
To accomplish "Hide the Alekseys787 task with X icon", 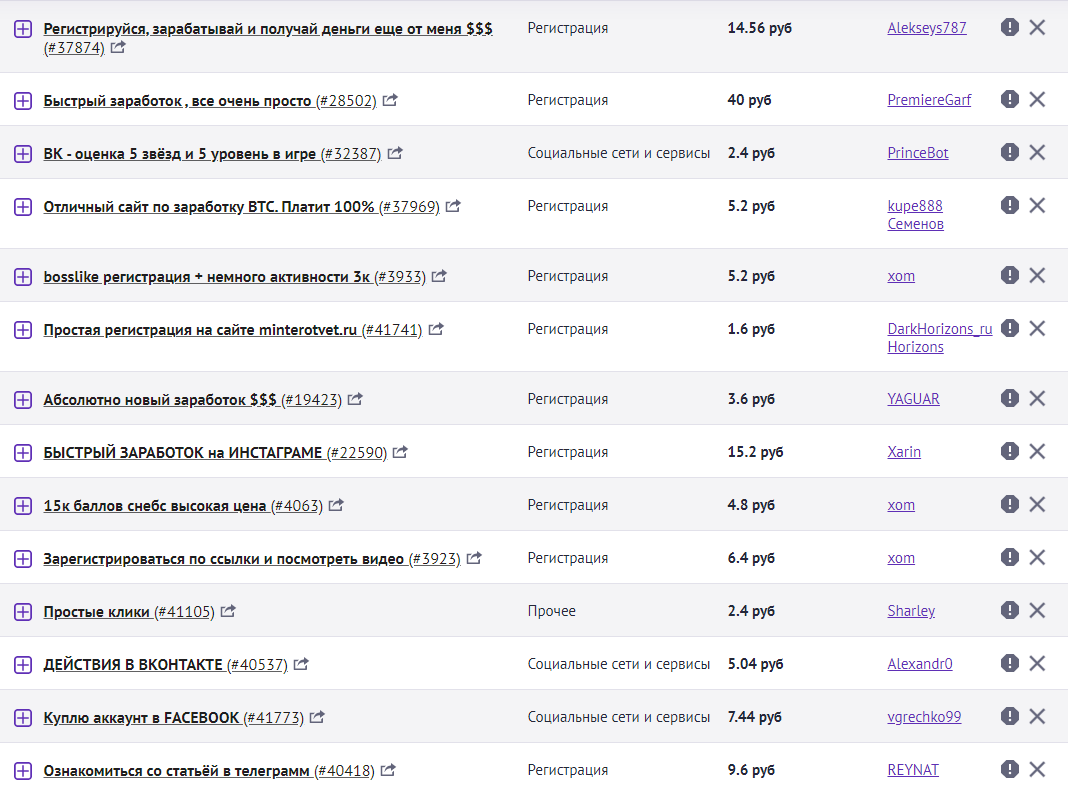I will coord(1037,27).
